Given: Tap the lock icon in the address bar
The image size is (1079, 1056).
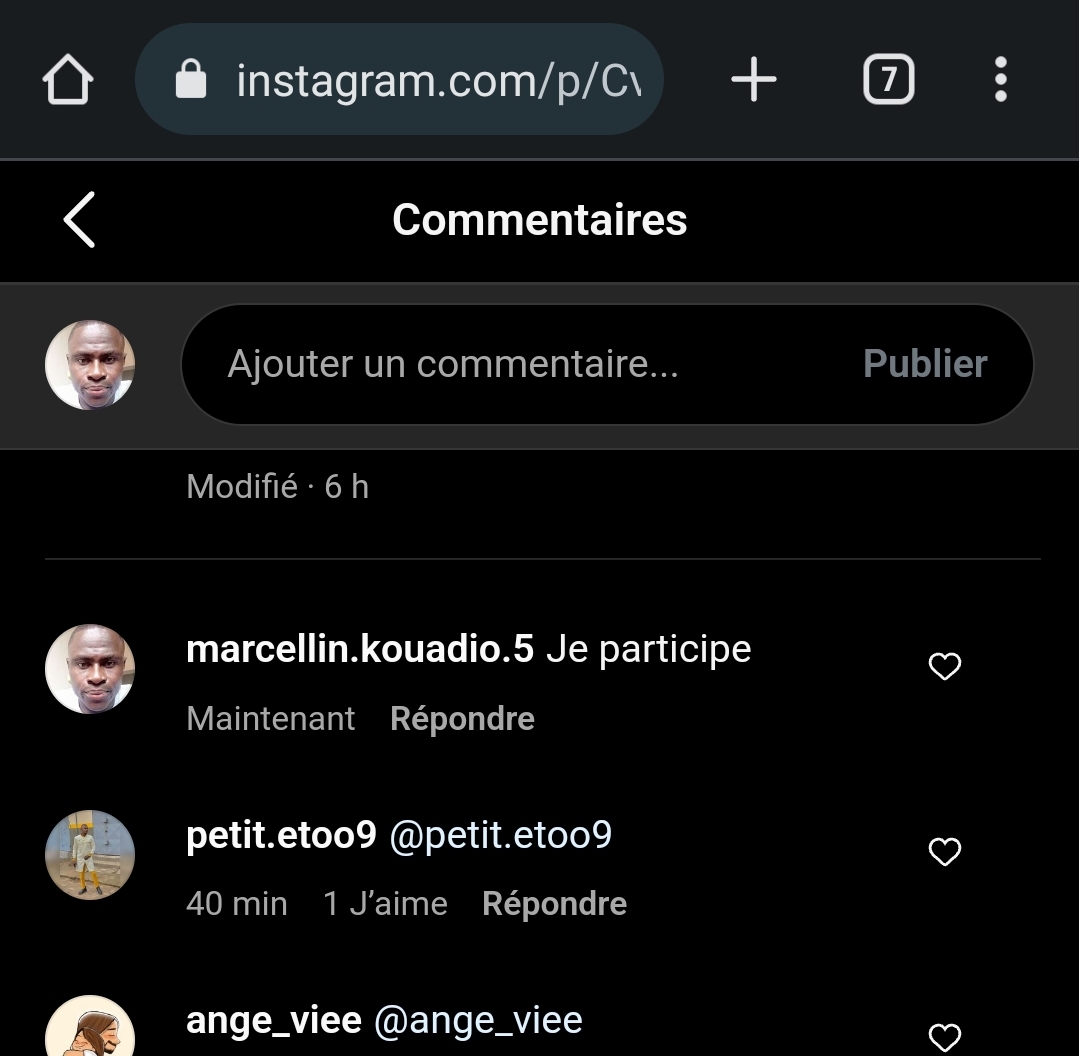Looking at the screenshot, I should coord(190,80).
